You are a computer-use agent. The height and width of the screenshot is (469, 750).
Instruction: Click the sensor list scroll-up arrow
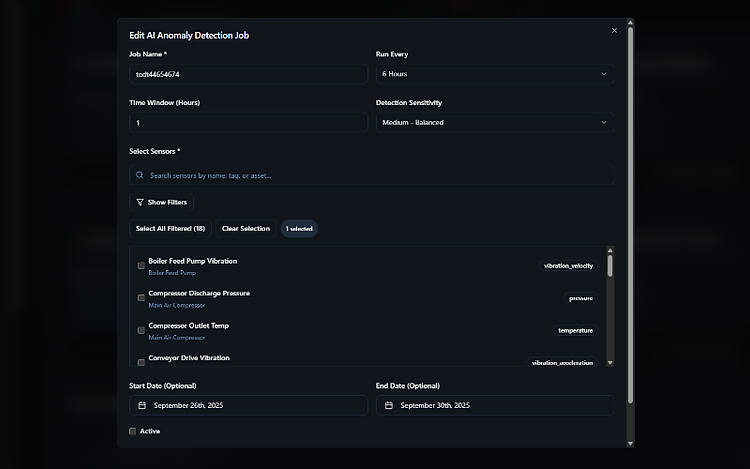[x=610, y=251]
